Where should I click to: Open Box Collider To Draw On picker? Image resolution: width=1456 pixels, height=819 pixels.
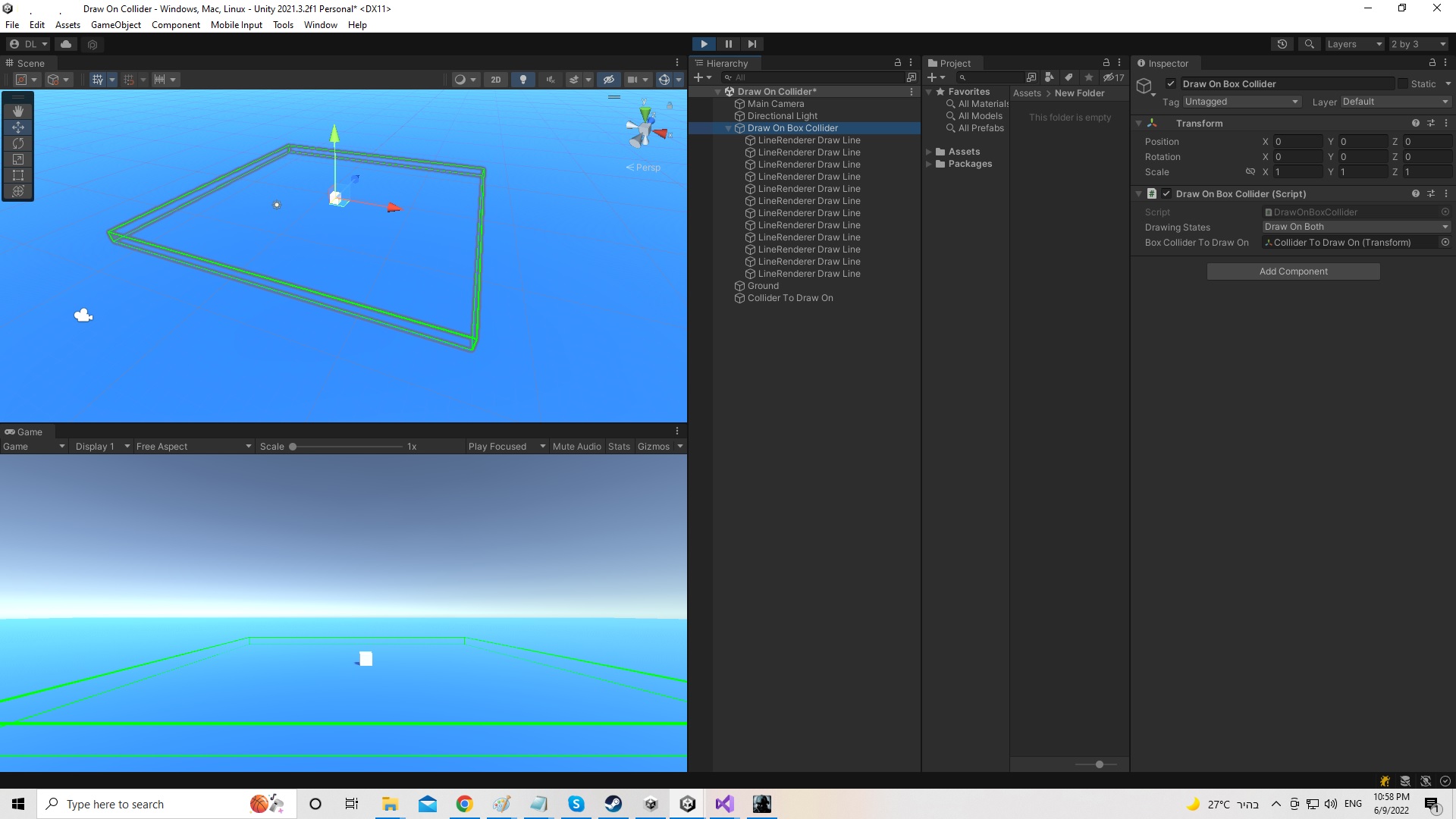1445,243
